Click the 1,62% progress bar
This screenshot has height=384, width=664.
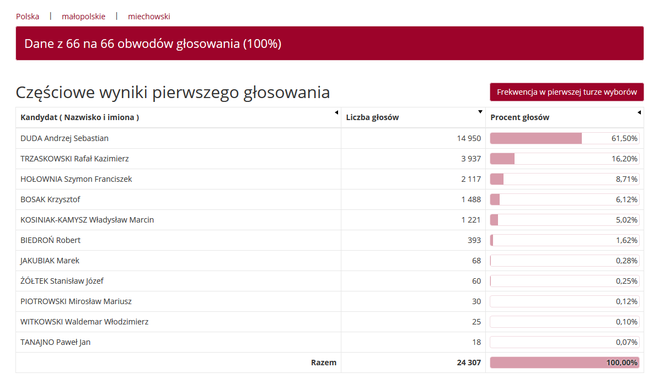pyautogui.click(x=564, y=240)
